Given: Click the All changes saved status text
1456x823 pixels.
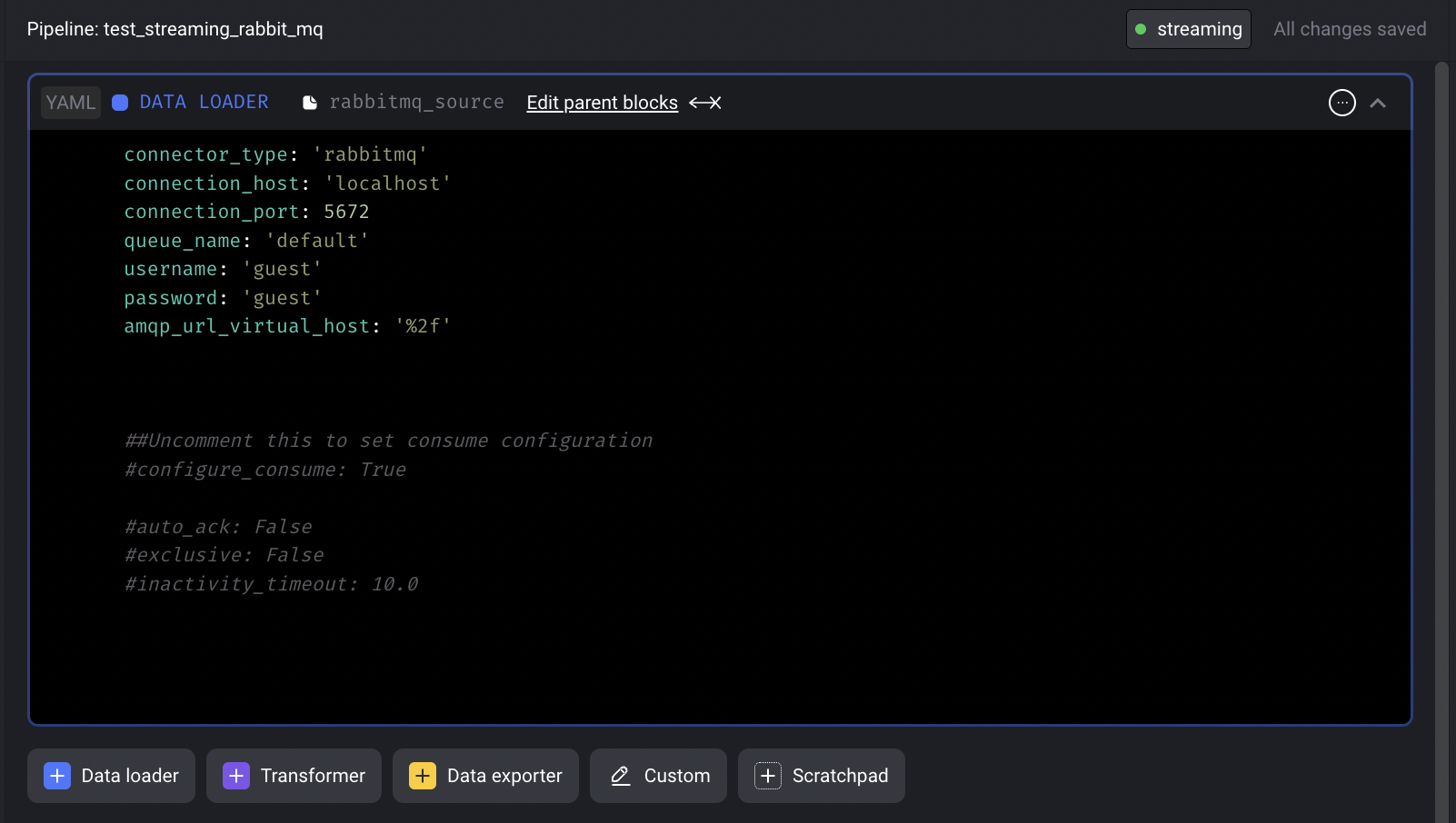Looking at the screenshot, I should [x=1350, y=29].
